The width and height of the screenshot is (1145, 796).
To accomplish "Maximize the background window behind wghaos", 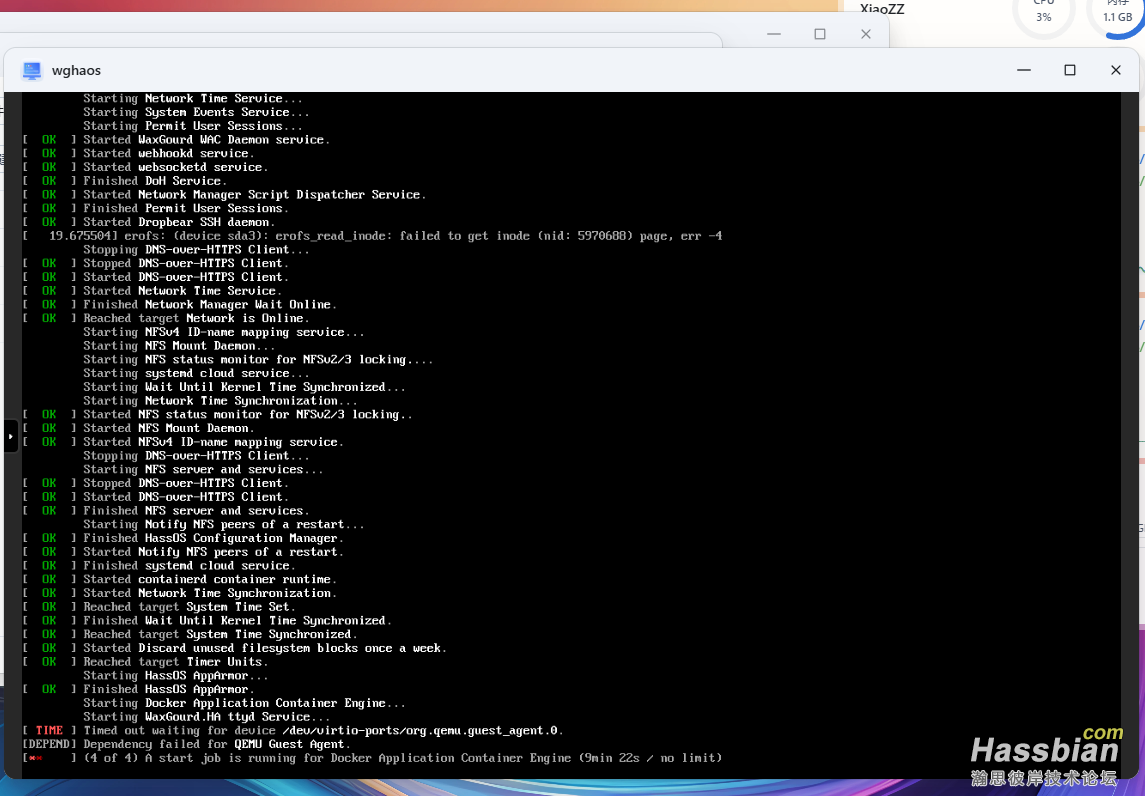I will [x=820, y=34].
